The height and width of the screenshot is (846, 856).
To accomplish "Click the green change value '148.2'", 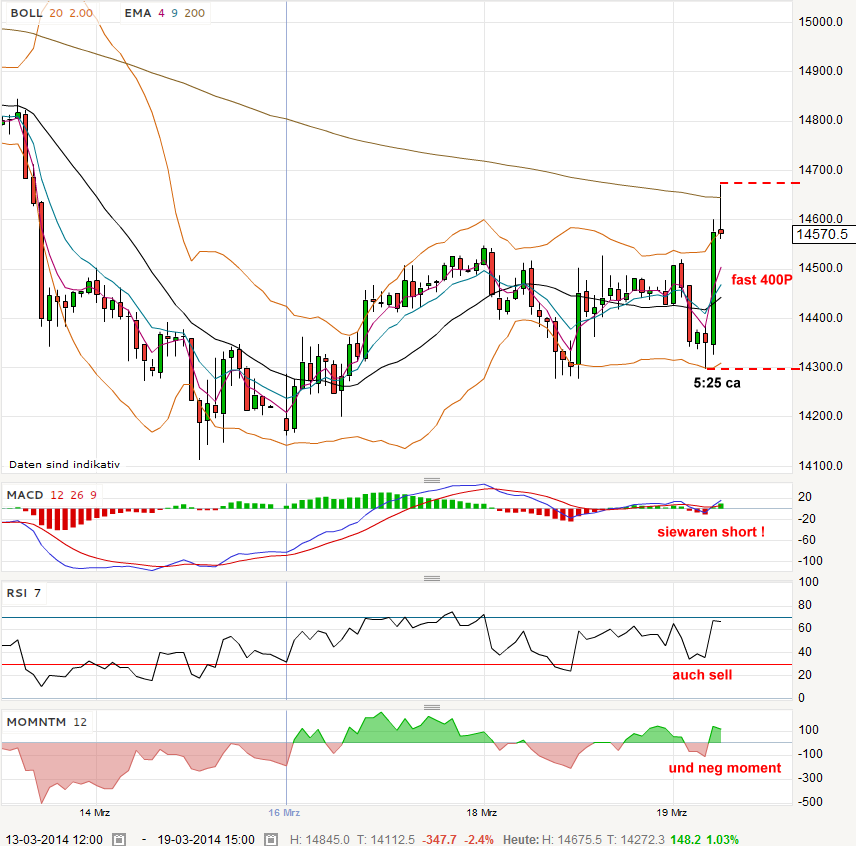I will [685, 839].
